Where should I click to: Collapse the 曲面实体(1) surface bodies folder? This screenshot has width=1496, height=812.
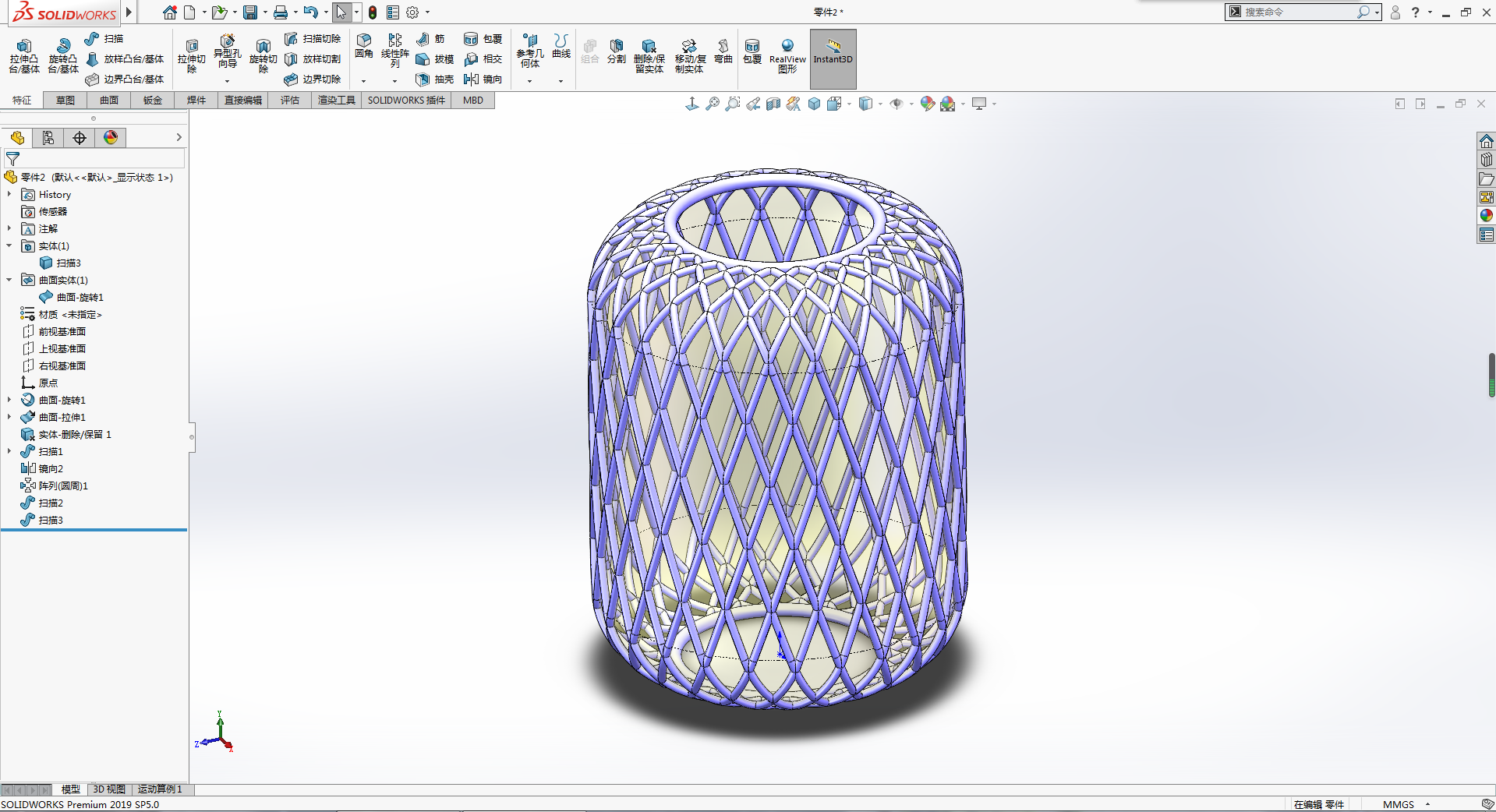point(9,280)
